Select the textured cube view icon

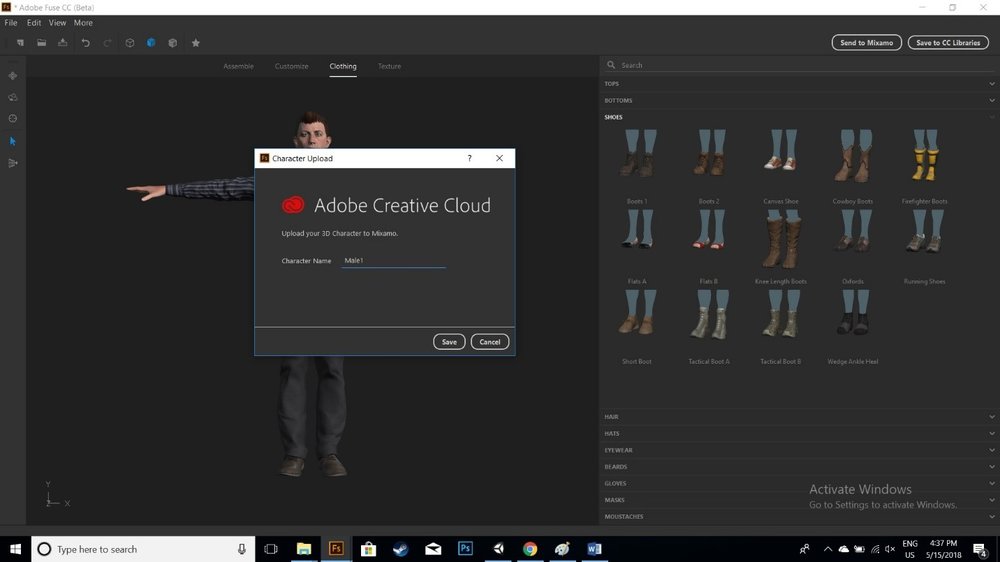click(x=173, y=43)
